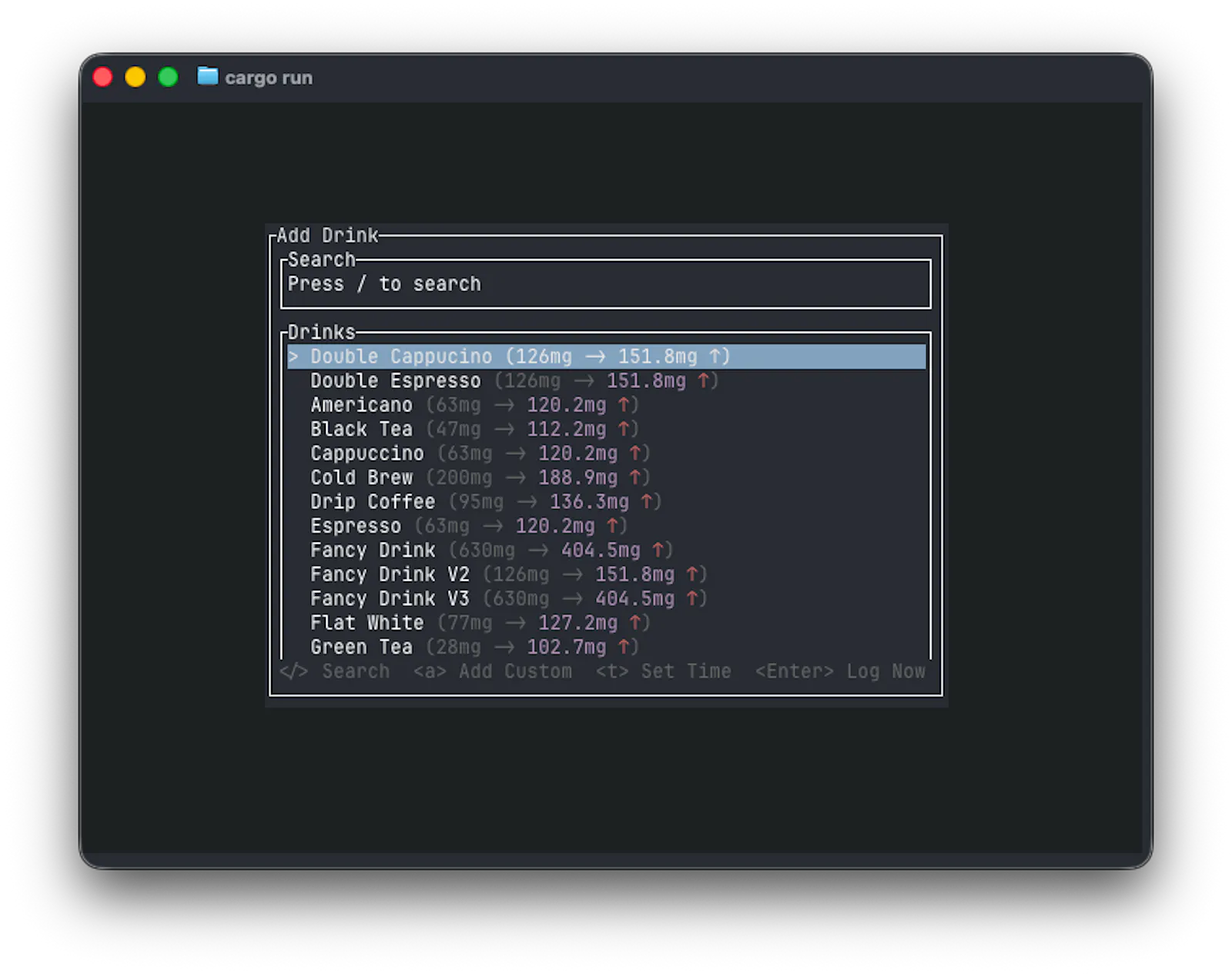This screenshot has width=1232, height=974.
Task: Choose Fancy Drink V2 entry
Action: click(x=606, y=574)
